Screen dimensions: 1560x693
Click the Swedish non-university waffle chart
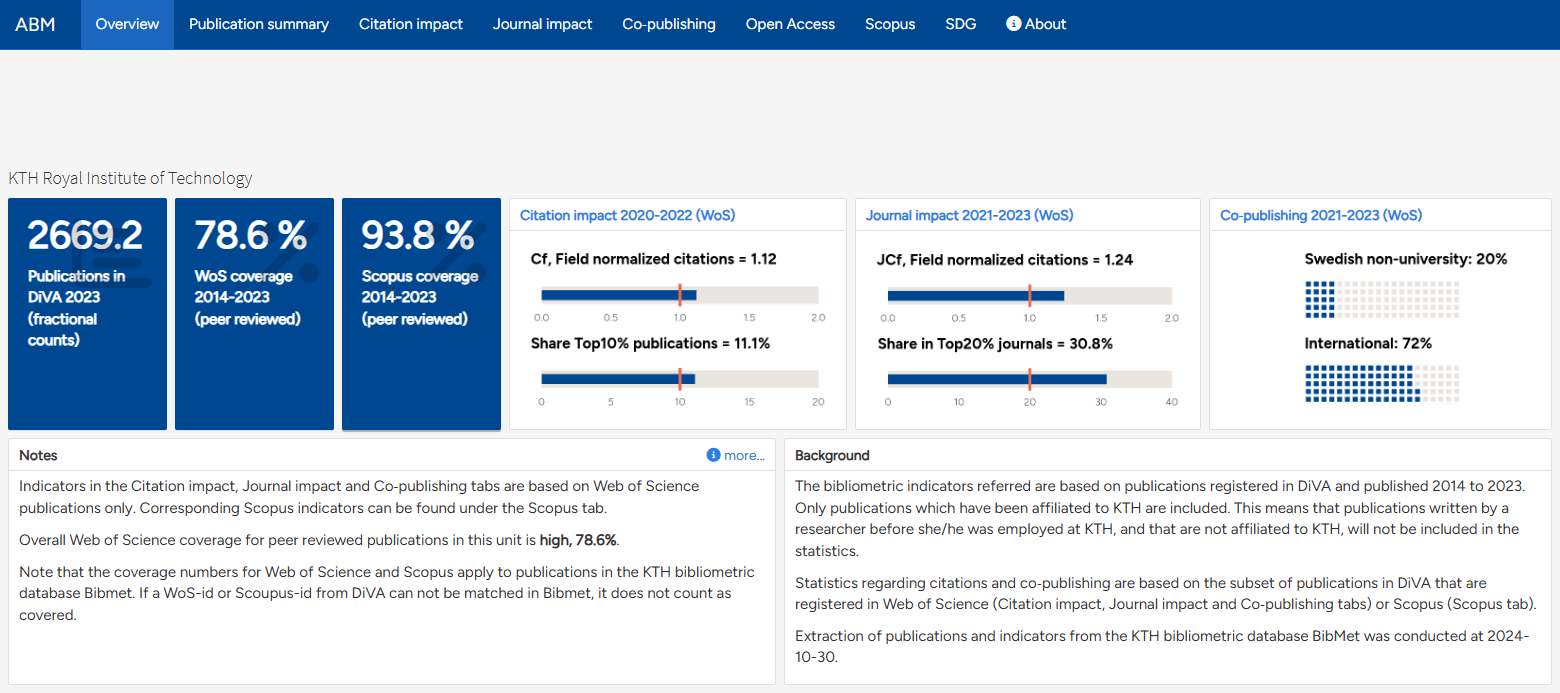click(1381, 300)
